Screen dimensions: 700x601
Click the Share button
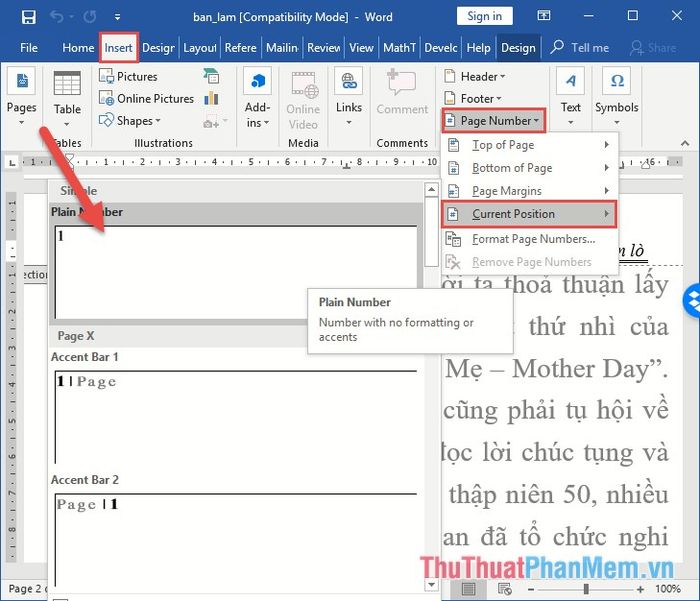pos(653,48)
